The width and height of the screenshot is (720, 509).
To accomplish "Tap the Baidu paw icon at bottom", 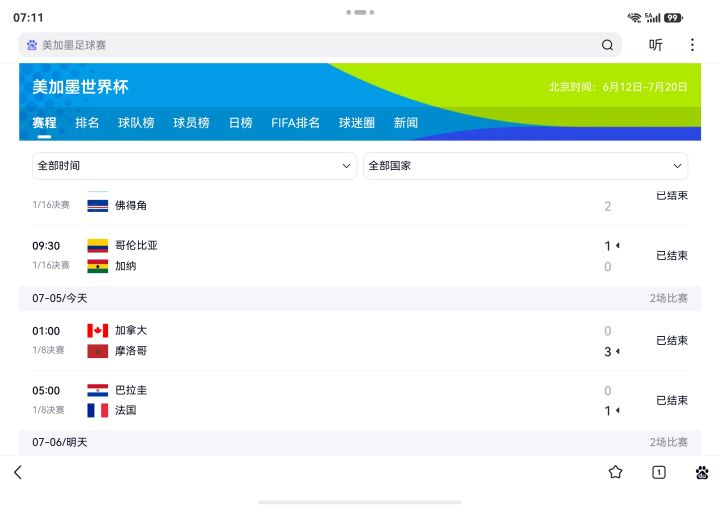I will point(702,472).
